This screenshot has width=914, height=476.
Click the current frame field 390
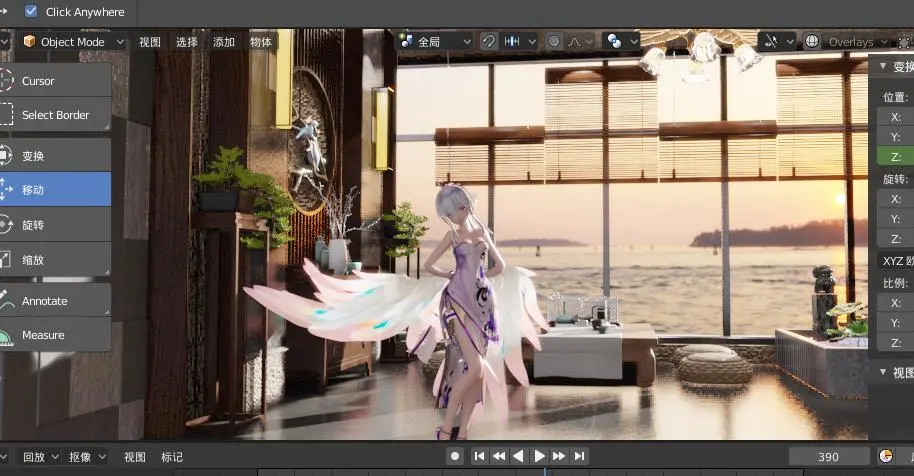click(x=828, y=457)
